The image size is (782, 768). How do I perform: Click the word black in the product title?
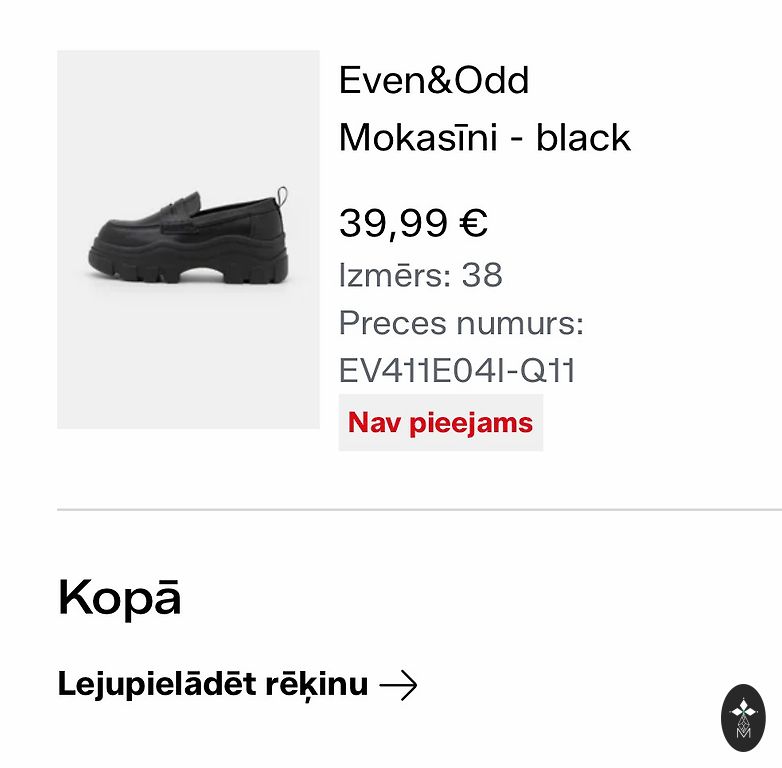tap(583, 137)
